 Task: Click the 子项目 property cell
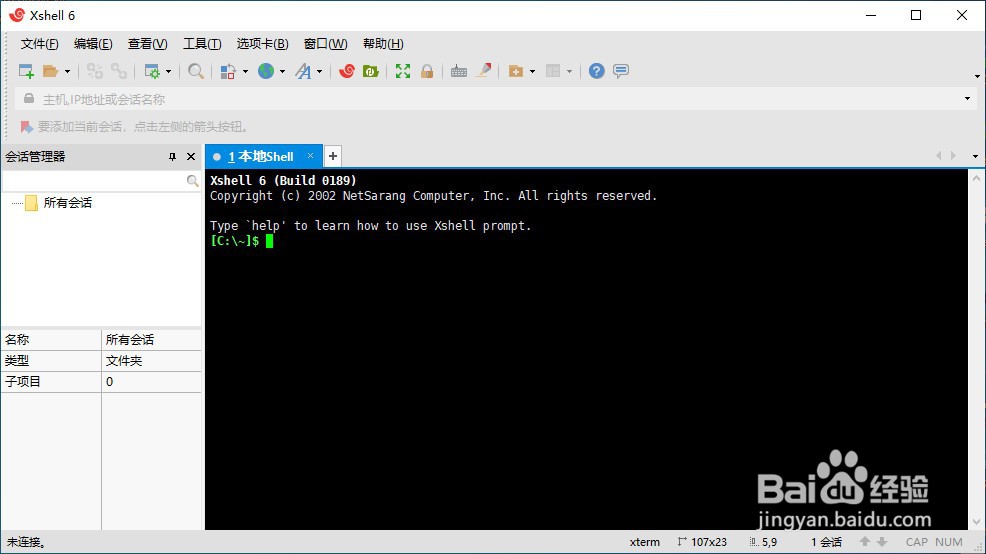pos(52,382)
